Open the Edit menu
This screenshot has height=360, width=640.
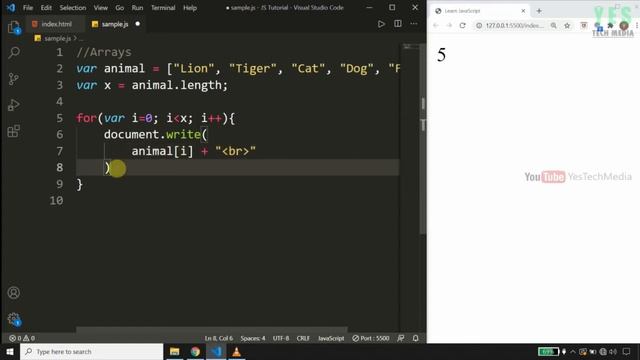(46, 8)
